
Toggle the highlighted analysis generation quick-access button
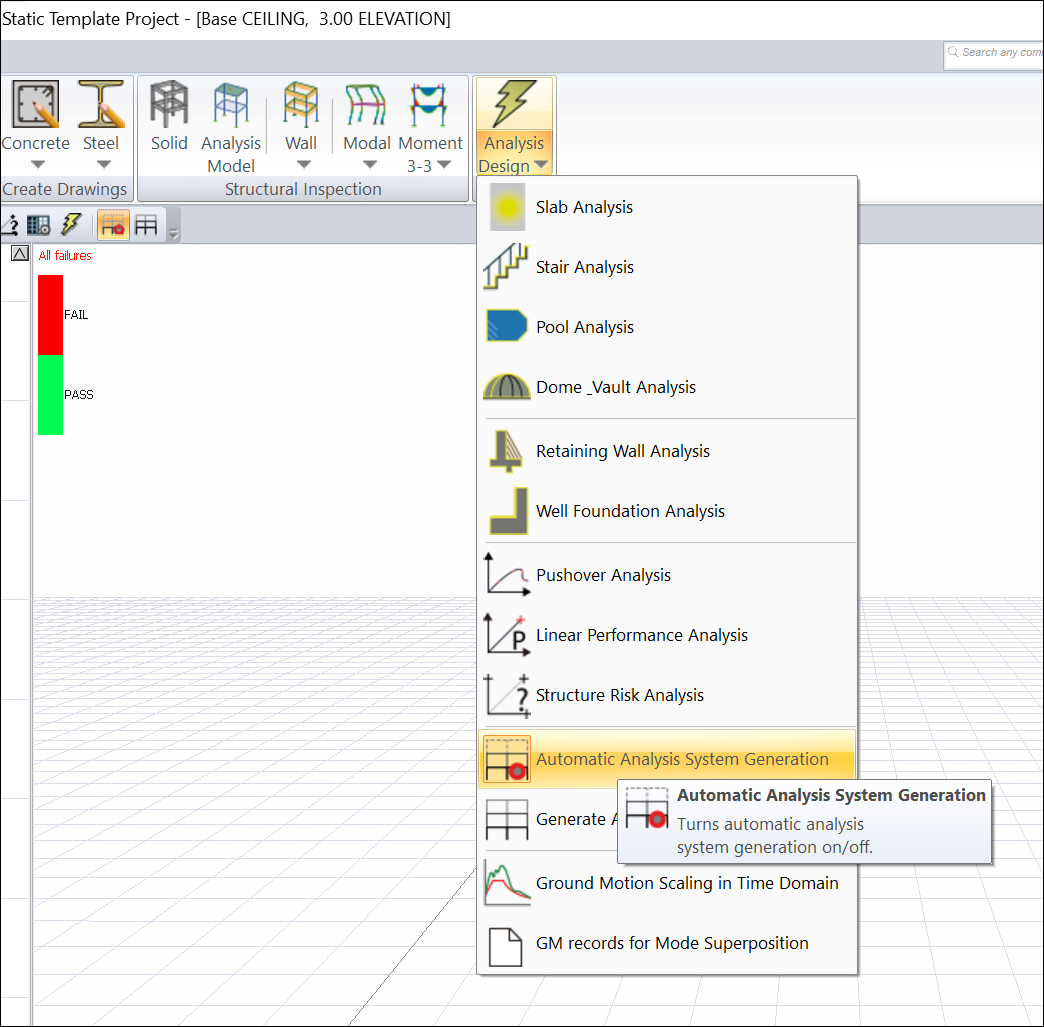(112, 224)
